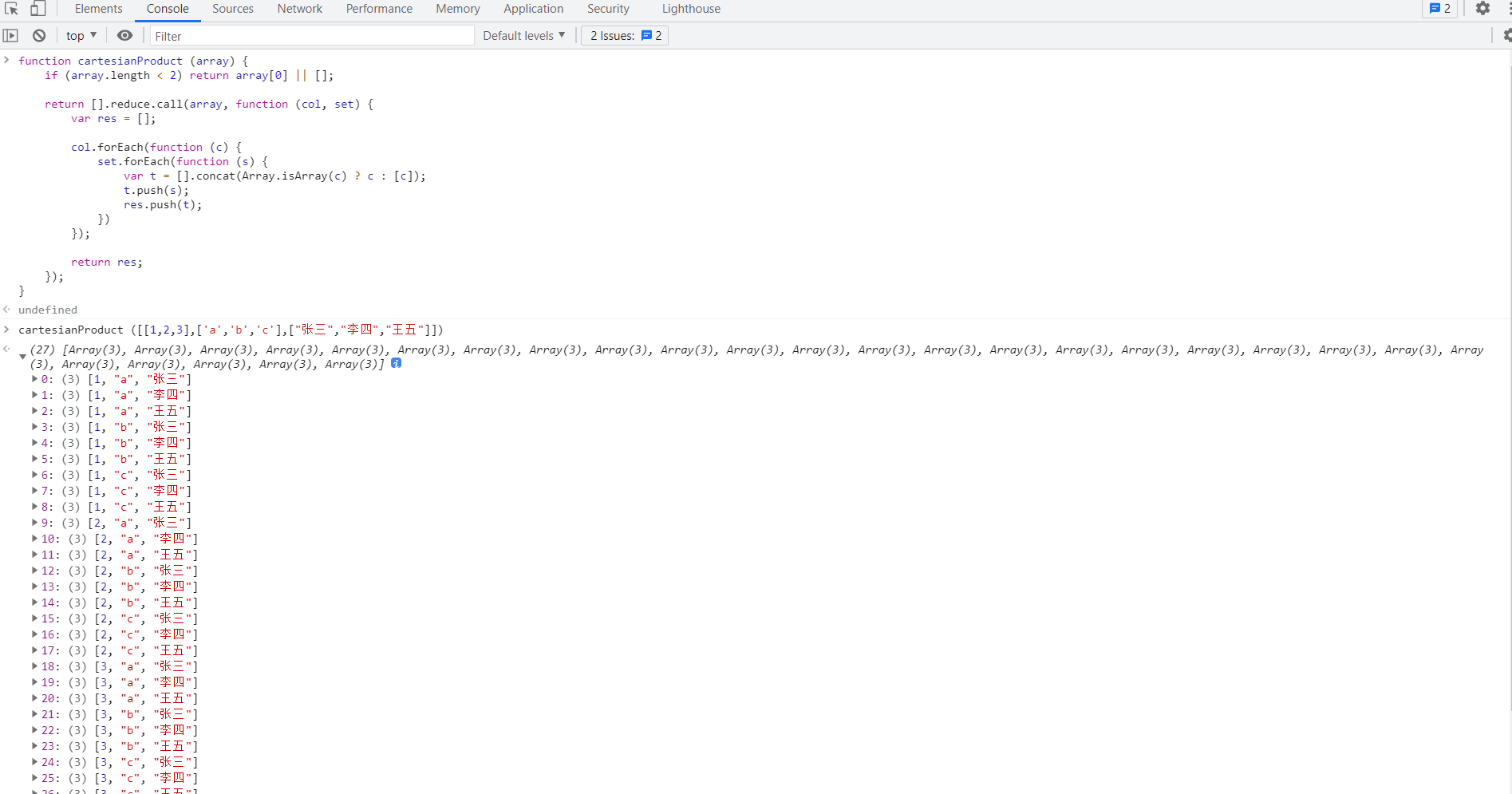Open DevTools settings gear icon
This screenshot has width=1512, height=794.
tap(1482, 9)
